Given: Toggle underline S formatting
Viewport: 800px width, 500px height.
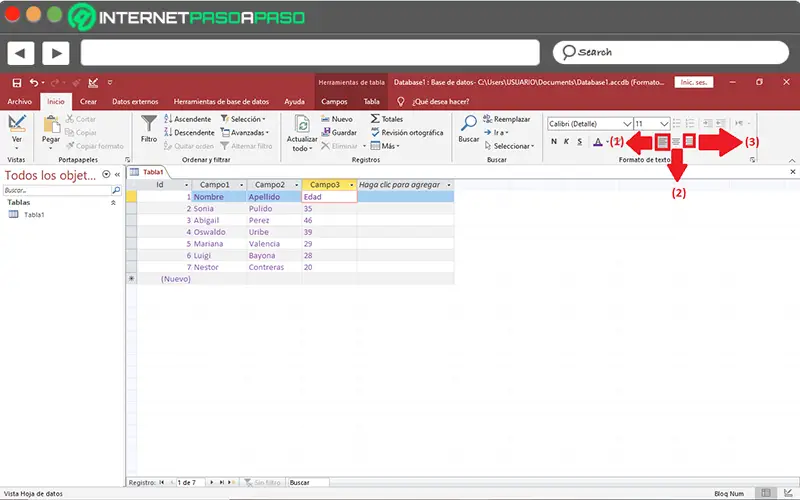Looking at the screenshot, I should coord(580,142).
